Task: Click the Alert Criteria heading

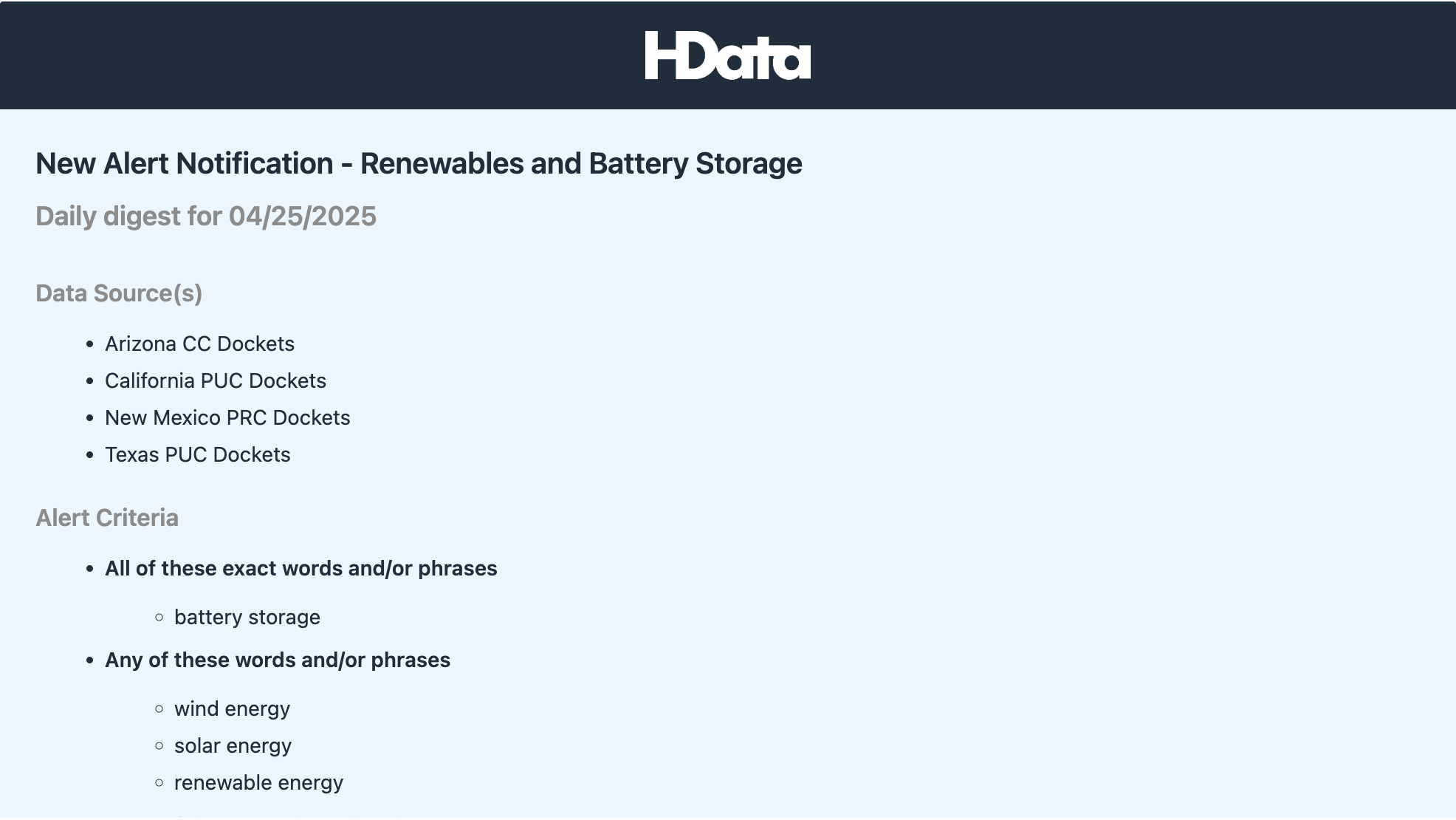Action: click(107, 518)
